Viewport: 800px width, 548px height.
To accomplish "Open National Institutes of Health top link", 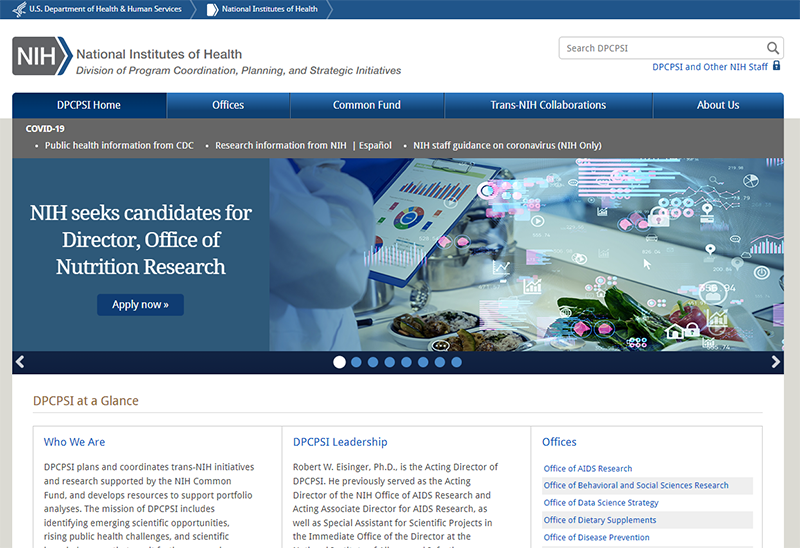I will click(269, 9).
